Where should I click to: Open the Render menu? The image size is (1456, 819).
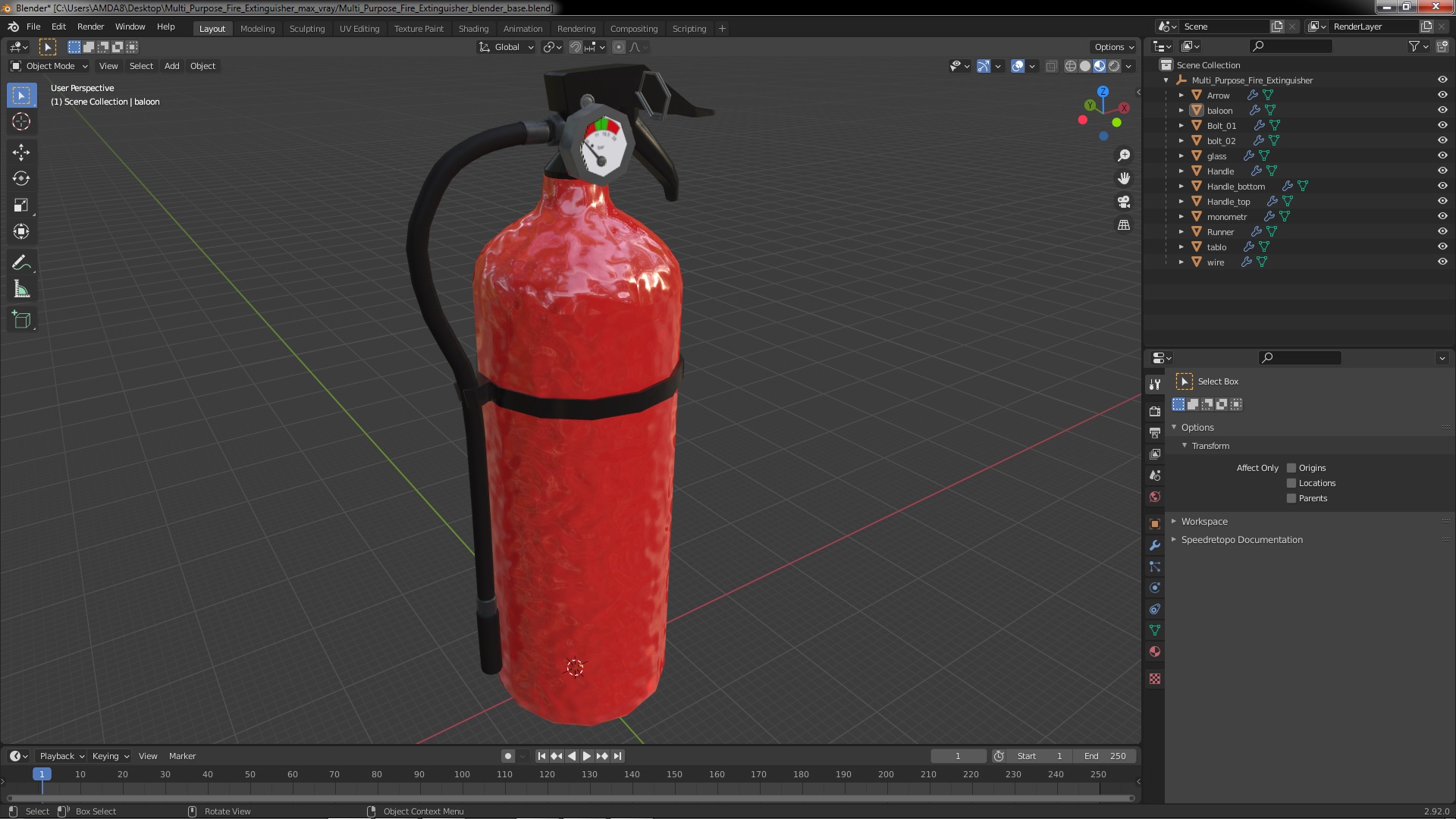[90, 27]
